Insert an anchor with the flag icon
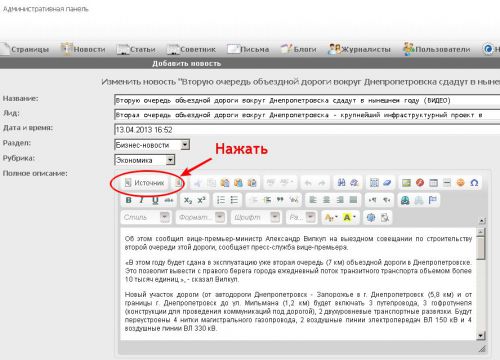This screenshot has height=360, width=500. (433, 200)
